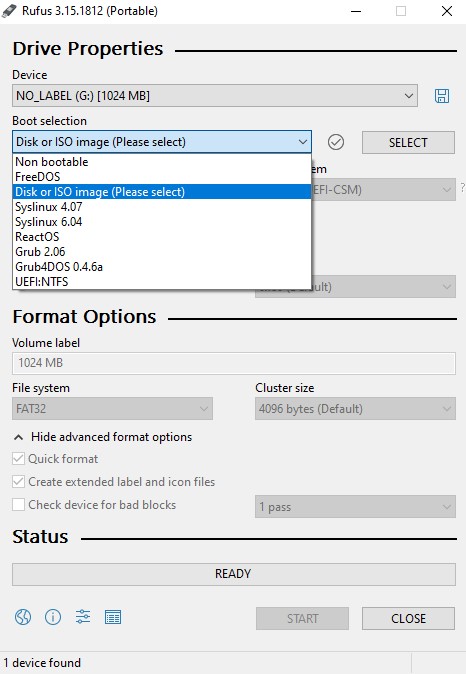Click the SELECT button
This screenshot has width=466, height=674.
(x=408, y=142)
